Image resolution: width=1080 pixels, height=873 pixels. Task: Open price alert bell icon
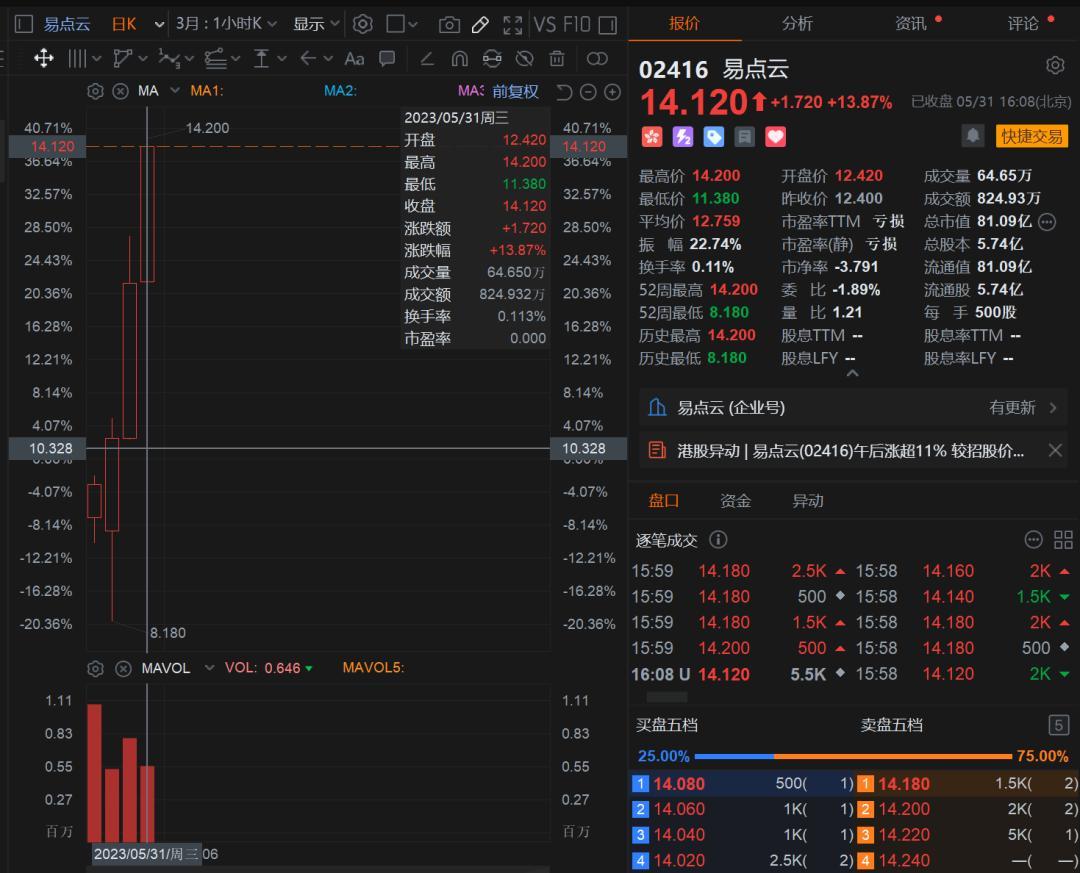coord(972,135)
